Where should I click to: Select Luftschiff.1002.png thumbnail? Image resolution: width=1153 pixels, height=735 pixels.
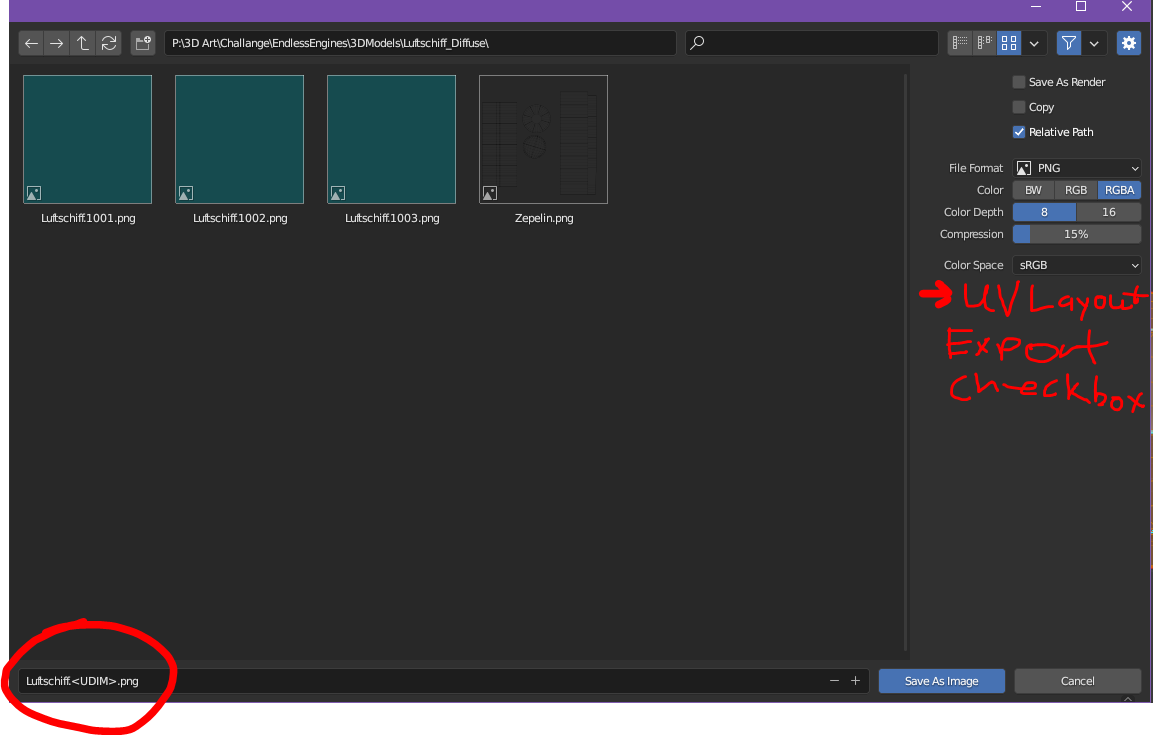tap(240, 140)
